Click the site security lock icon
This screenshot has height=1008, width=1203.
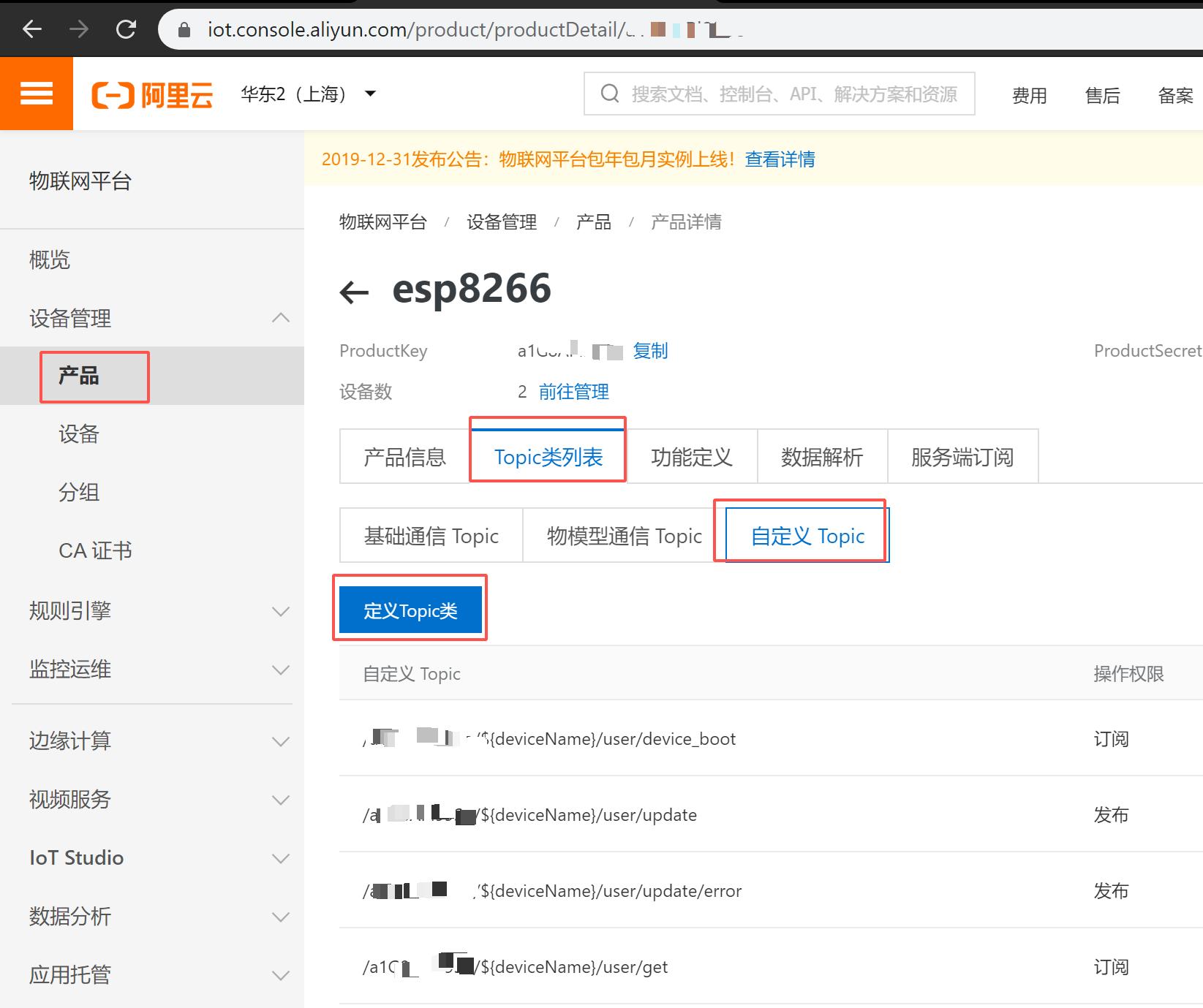184,29
